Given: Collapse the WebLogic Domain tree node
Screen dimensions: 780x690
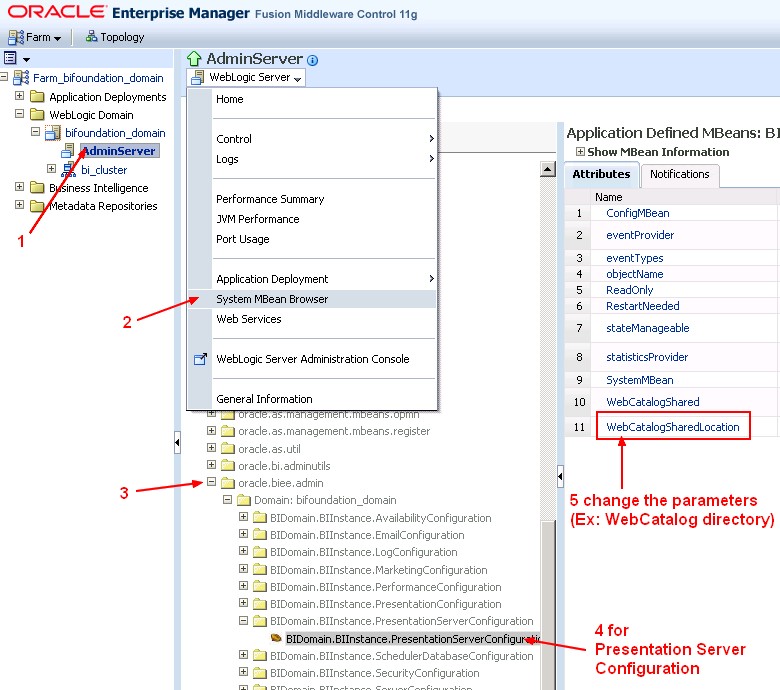Looking at the screenshot, I should (x=19, y=115).
